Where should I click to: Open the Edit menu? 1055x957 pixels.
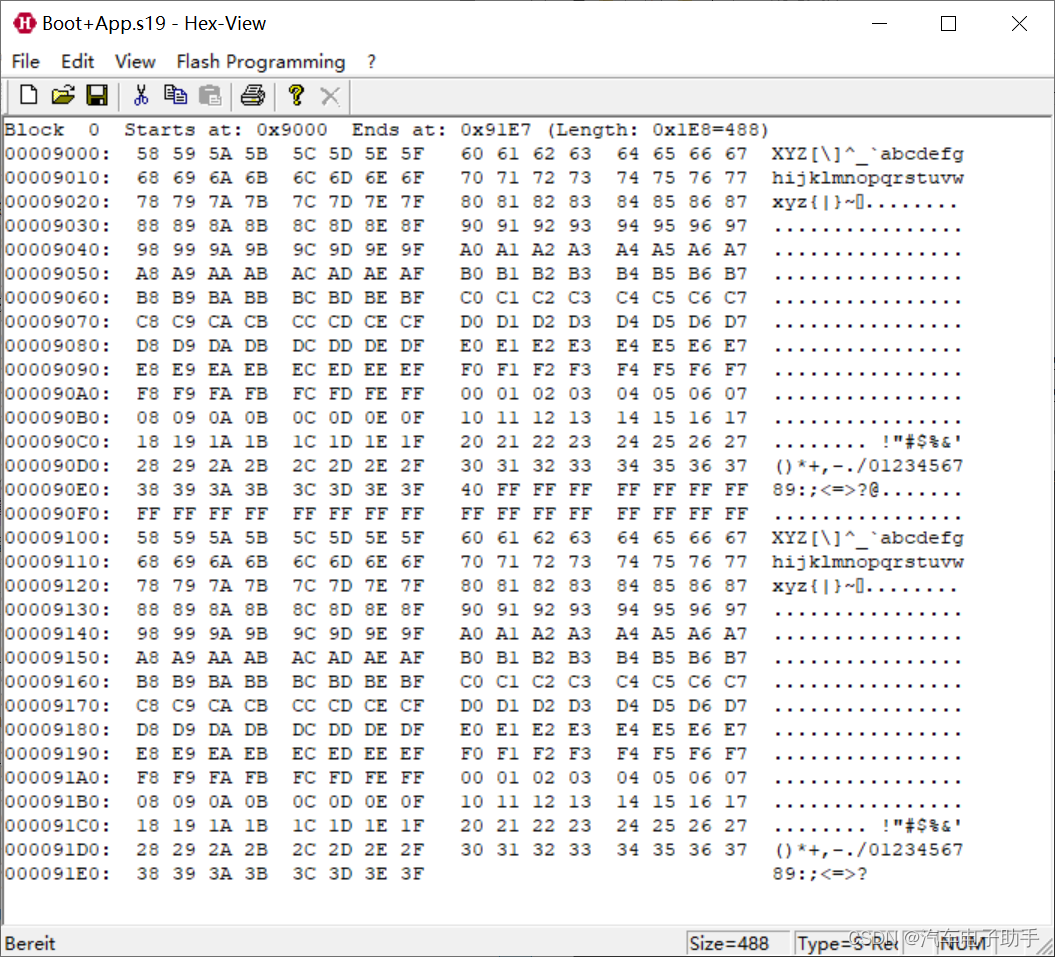[77, 61]
